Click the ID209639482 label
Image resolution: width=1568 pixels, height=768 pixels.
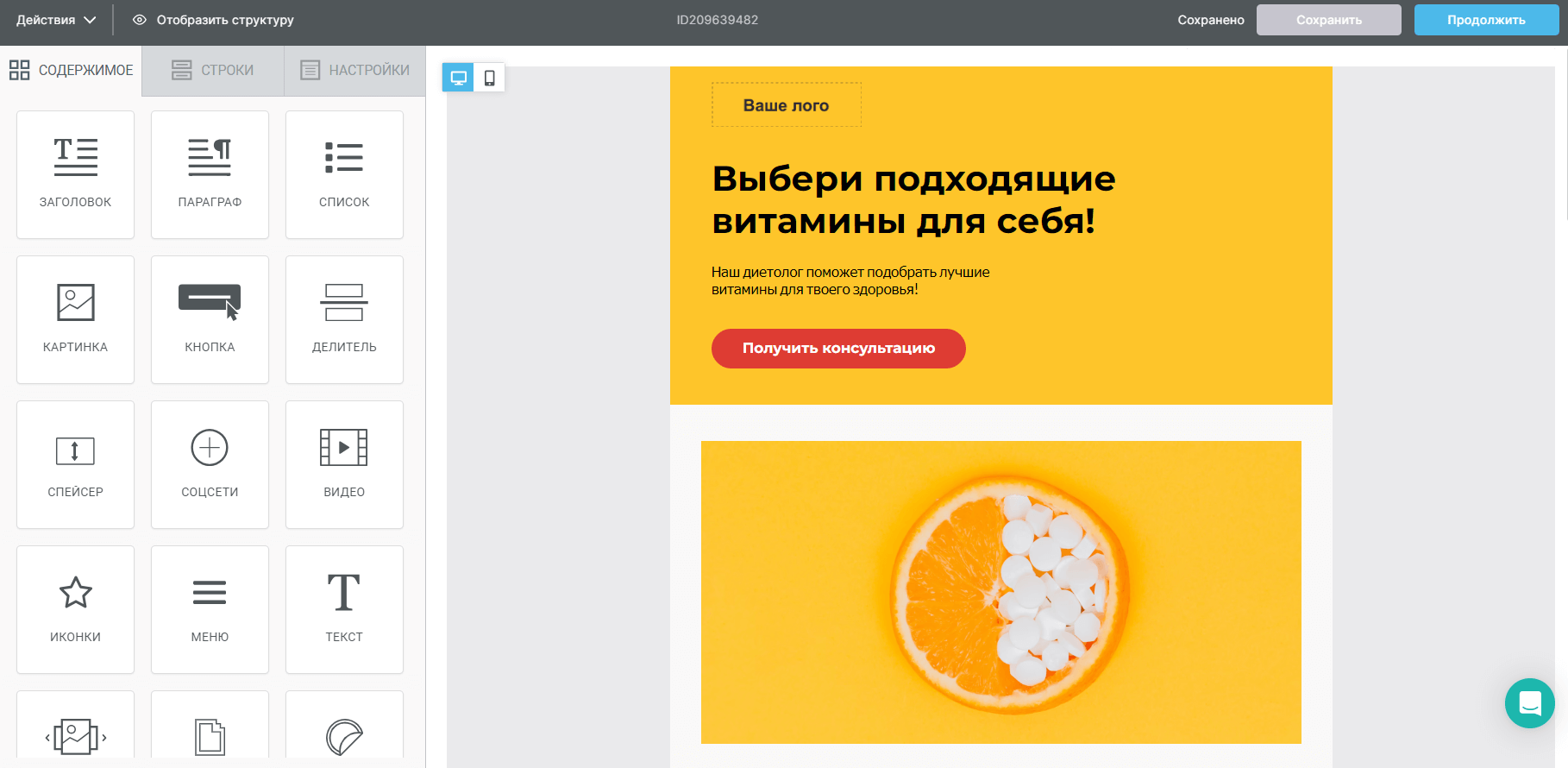(718, 20)
